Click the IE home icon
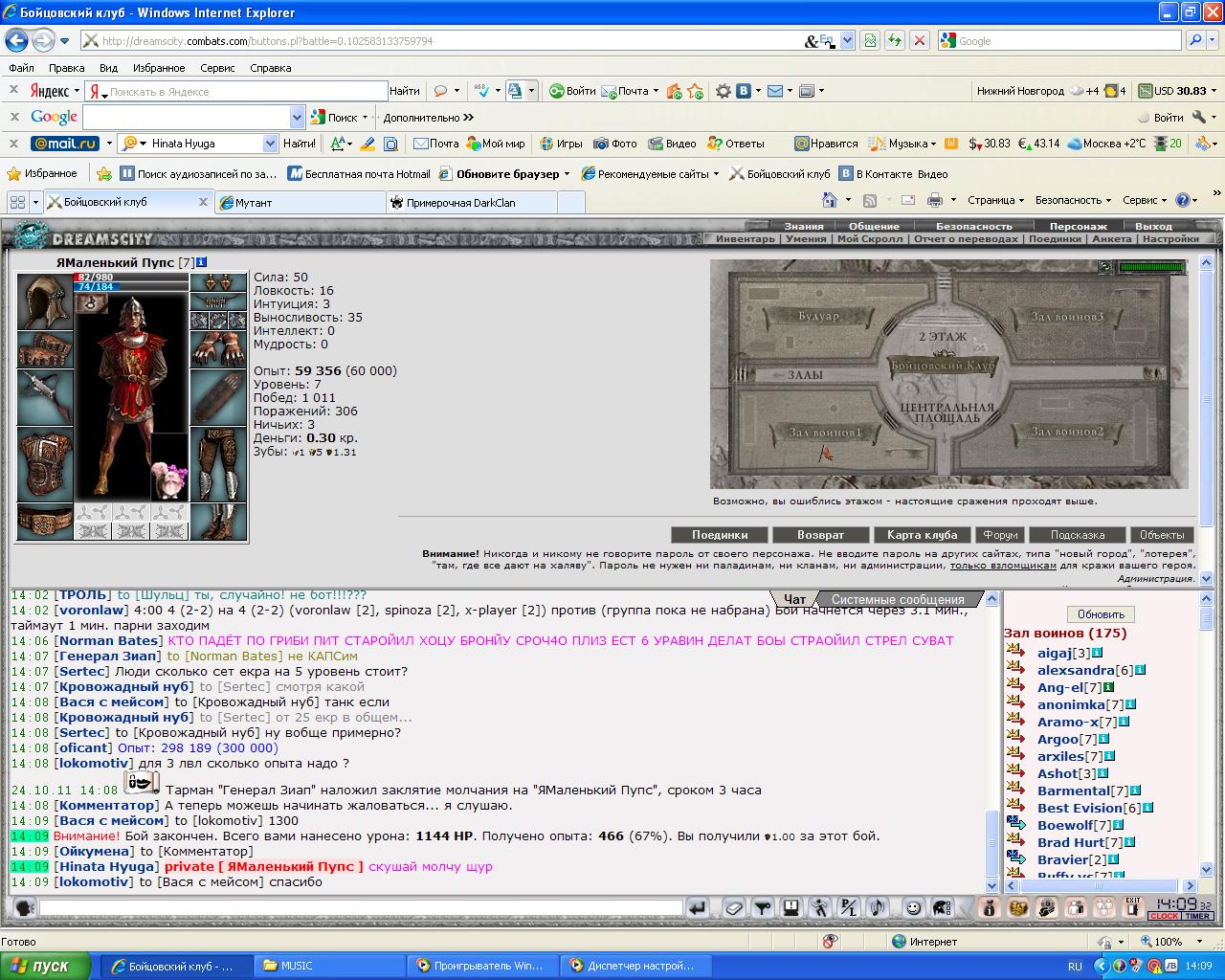 830,200
